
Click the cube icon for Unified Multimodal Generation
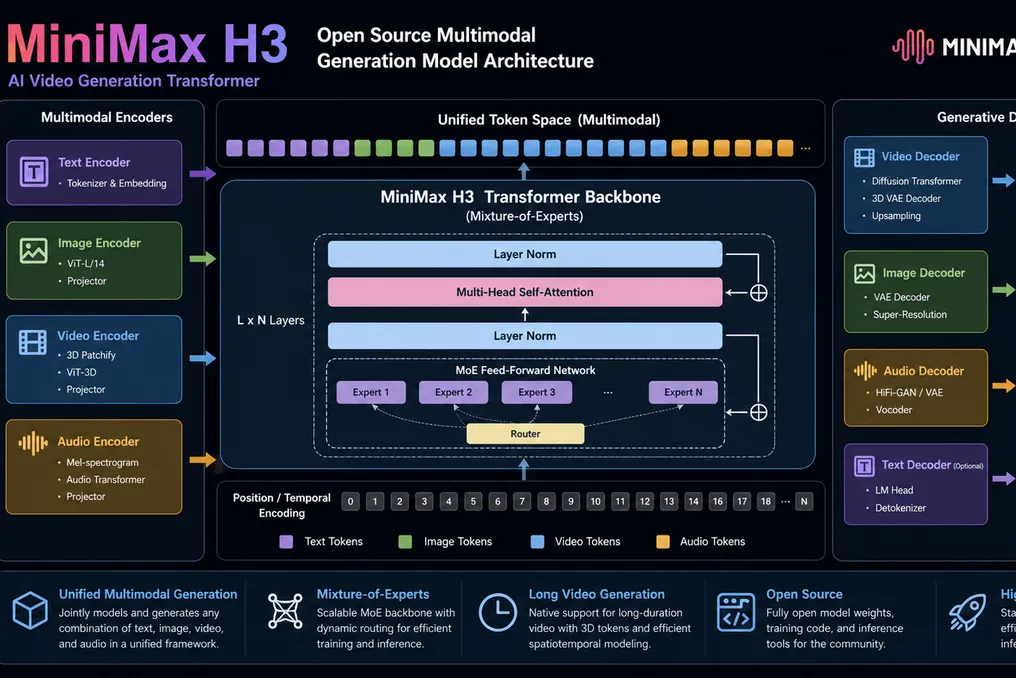(x=30, y=611)
